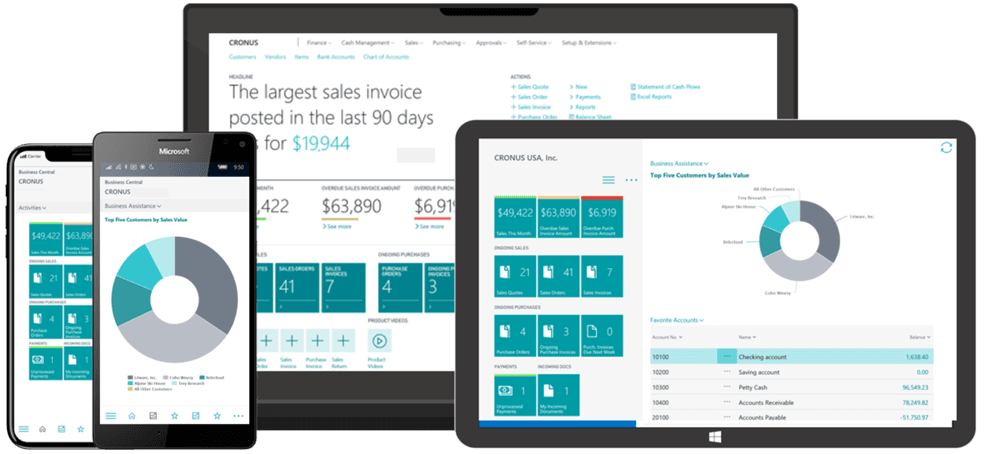Click the Product Videos play icon on laptop

click(x=379, y=340)
